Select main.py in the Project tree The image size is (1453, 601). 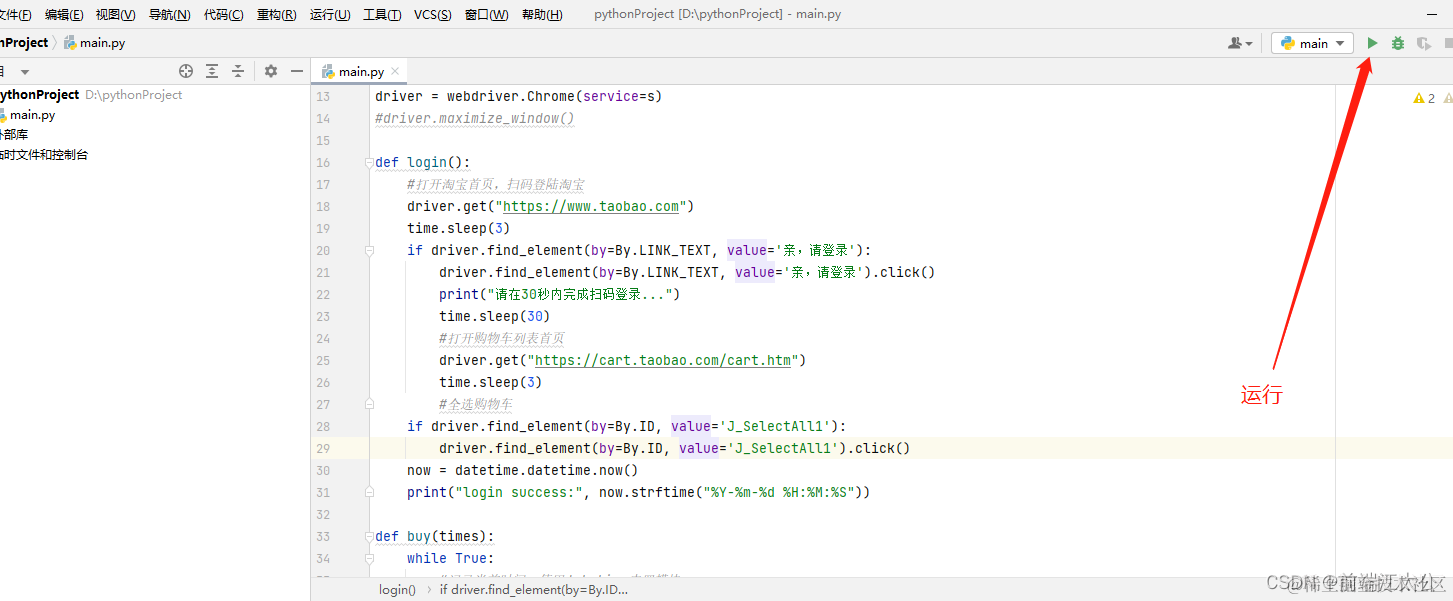32,115
